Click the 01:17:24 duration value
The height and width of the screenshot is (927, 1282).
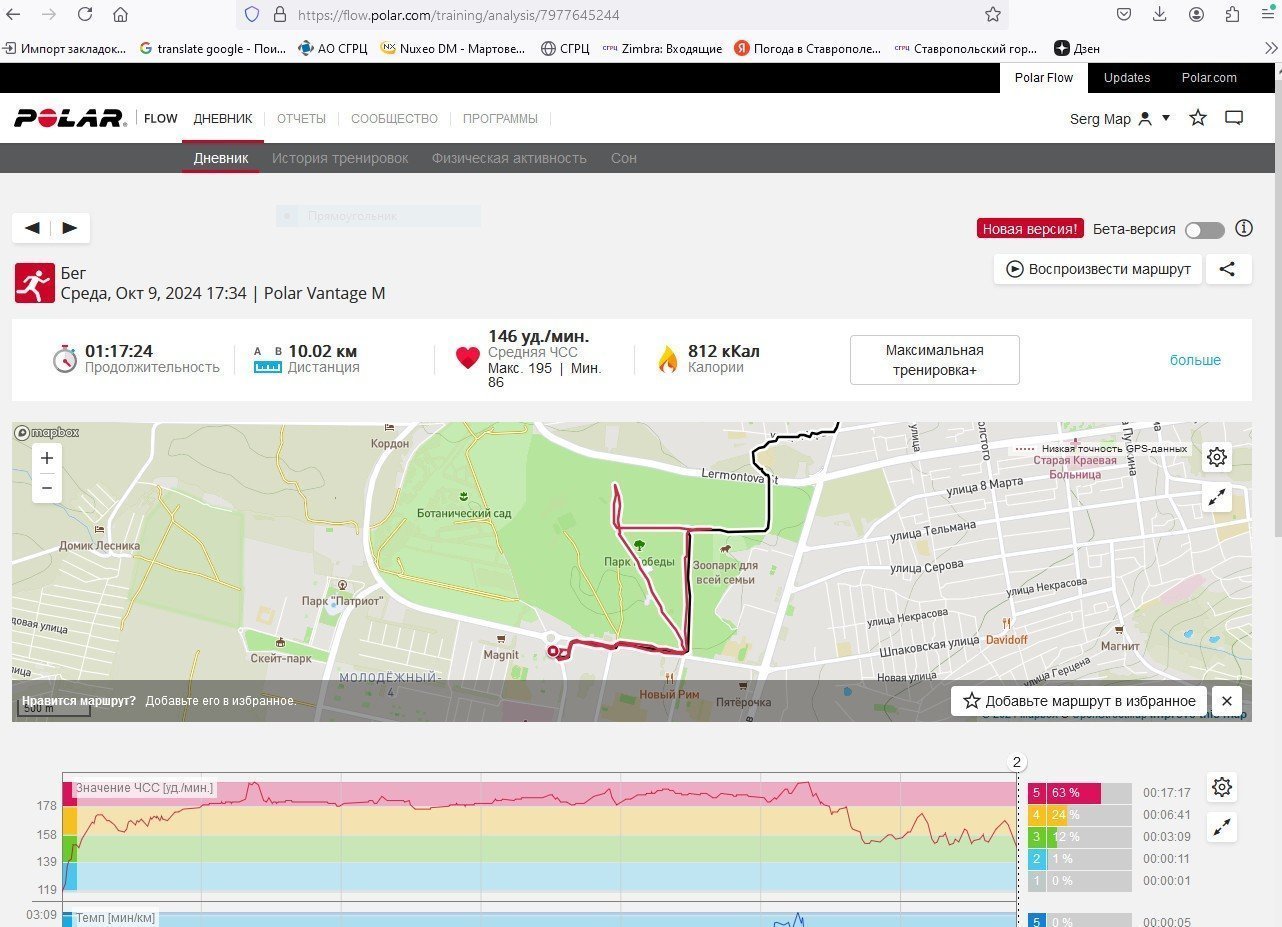[x=119, y=351]
